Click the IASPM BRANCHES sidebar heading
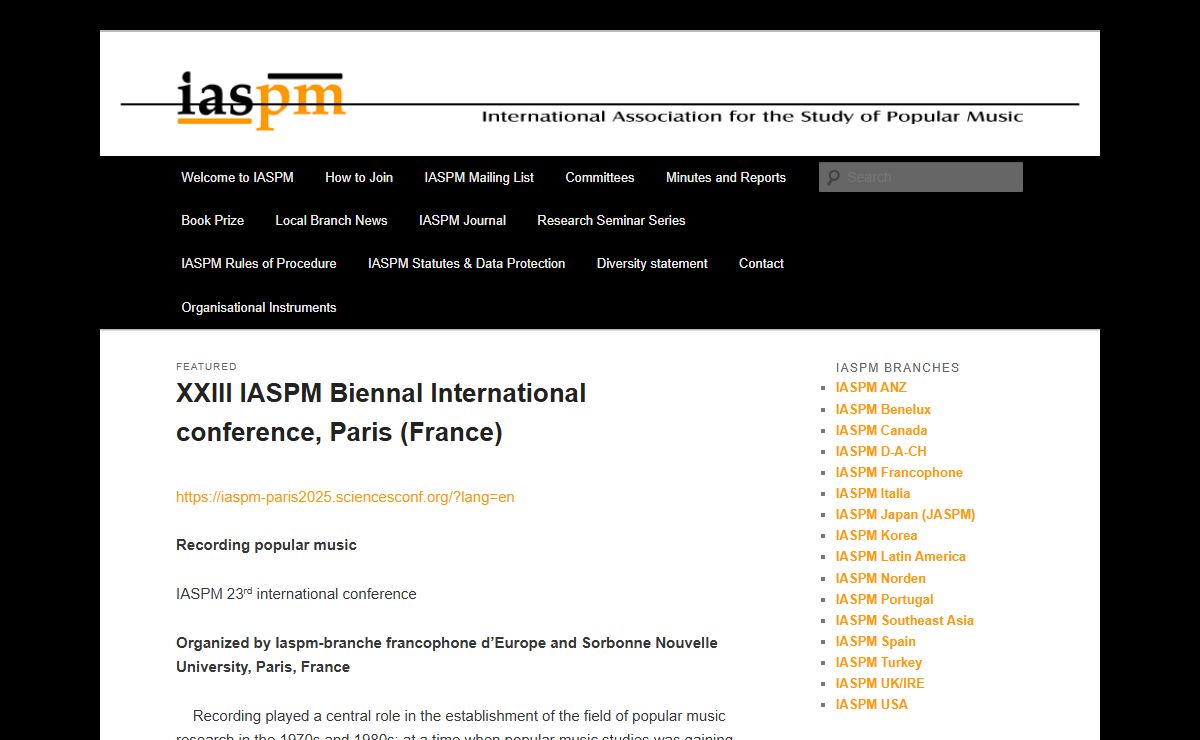1200x740 pixels. point(898,367)
